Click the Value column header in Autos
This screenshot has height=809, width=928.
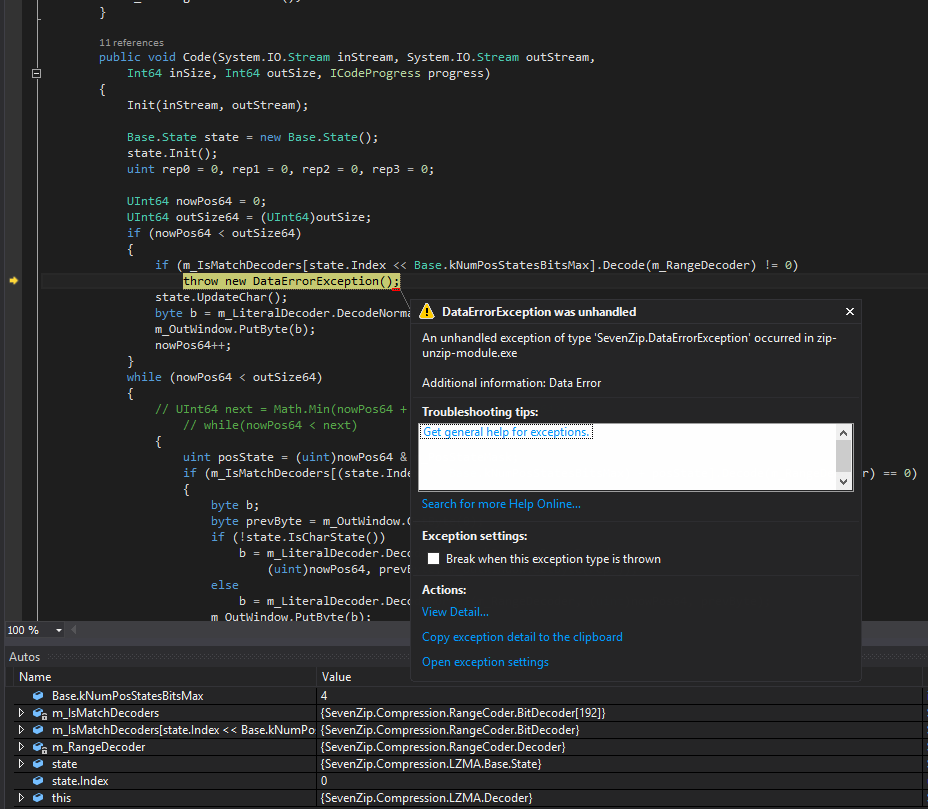click(x=337, y=677)
